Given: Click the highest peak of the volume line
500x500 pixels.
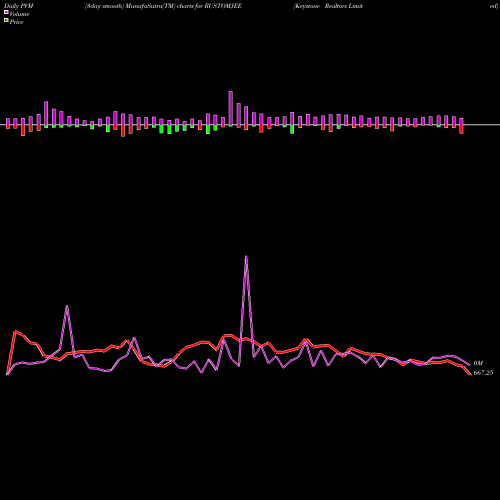Looking at the screenshot, I should coord(246,257).
